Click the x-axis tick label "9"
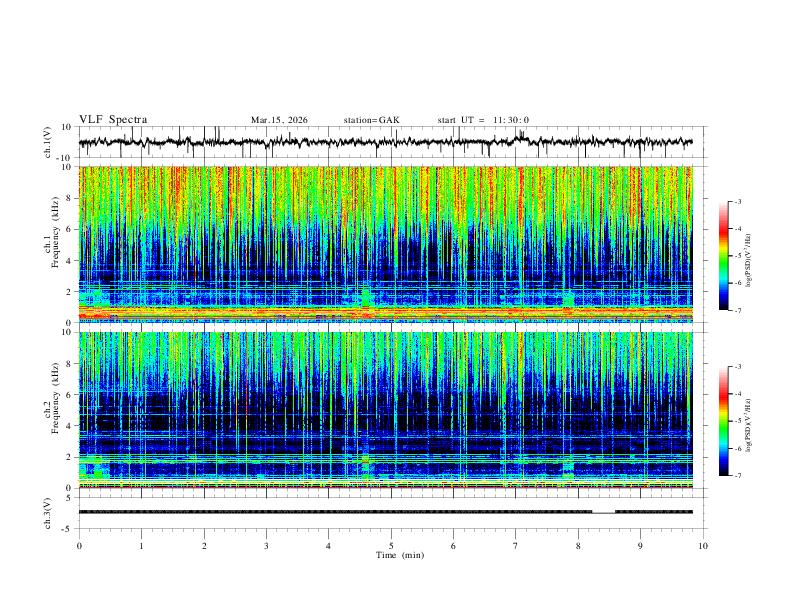The width and height of the screenshot is (792, 612). (x=640, y=546)
